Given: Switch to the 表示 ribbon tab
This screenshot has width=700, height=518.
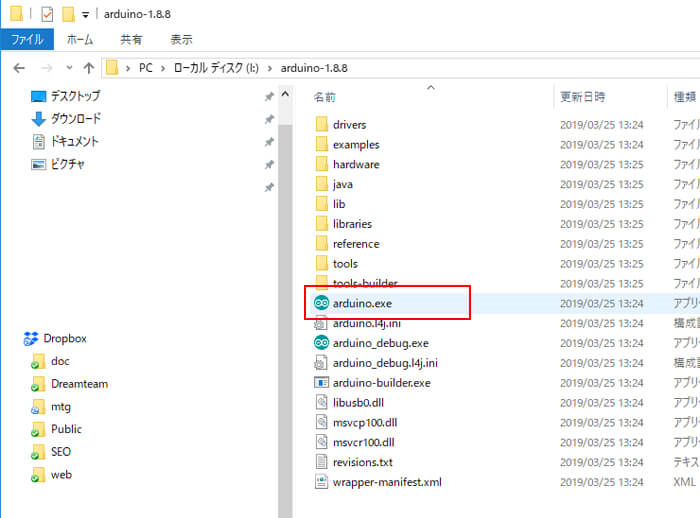Looking at the screenshot, I should click(181, 39).
